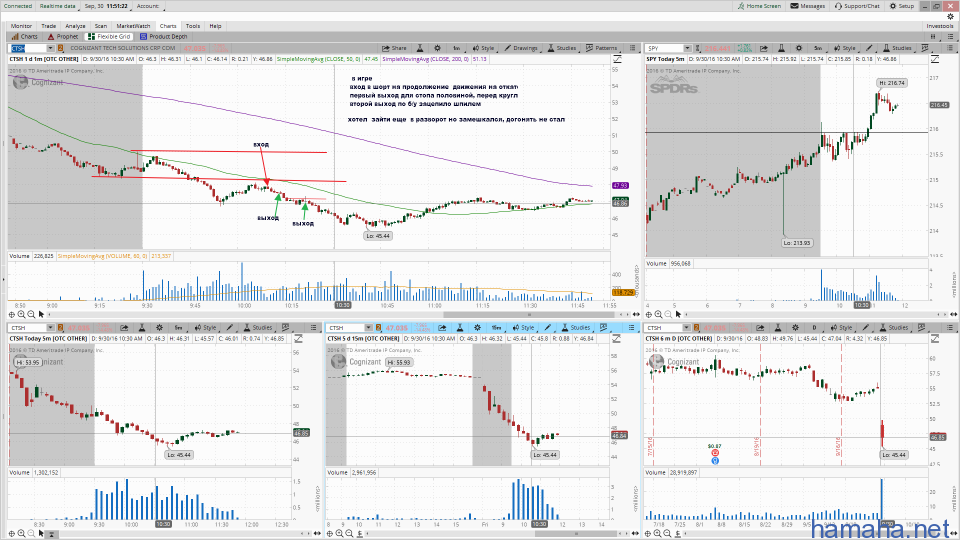
Task: Open the Tools tab
Action: pyautogui.click(x=193, y=26)
